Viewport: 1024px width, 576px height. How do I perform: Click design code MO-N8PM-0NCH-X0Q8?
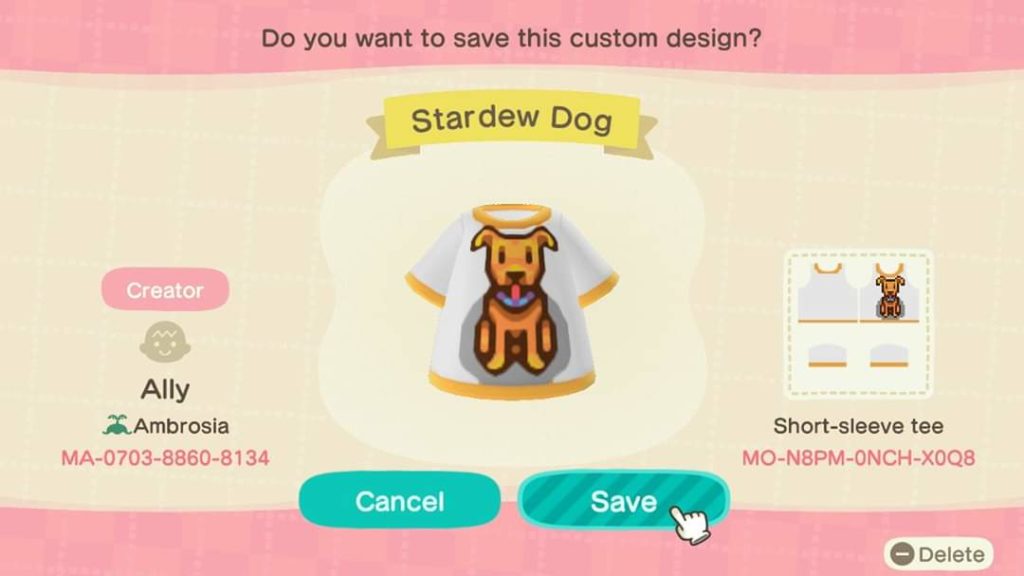tap(858, 458)
